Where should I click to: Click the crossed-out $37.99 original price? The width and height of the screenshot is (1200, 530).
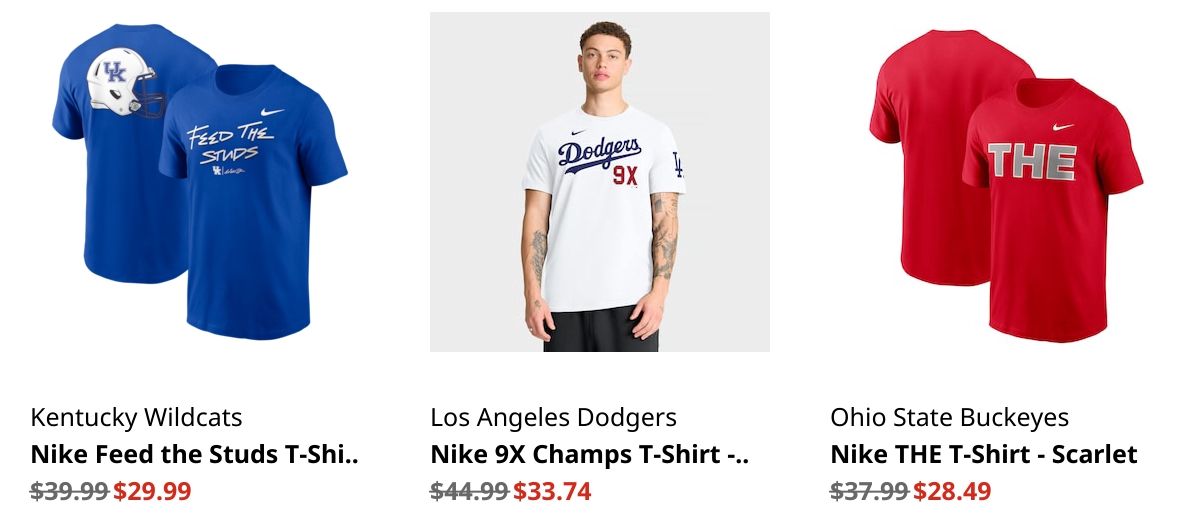(x=870, y=491)
